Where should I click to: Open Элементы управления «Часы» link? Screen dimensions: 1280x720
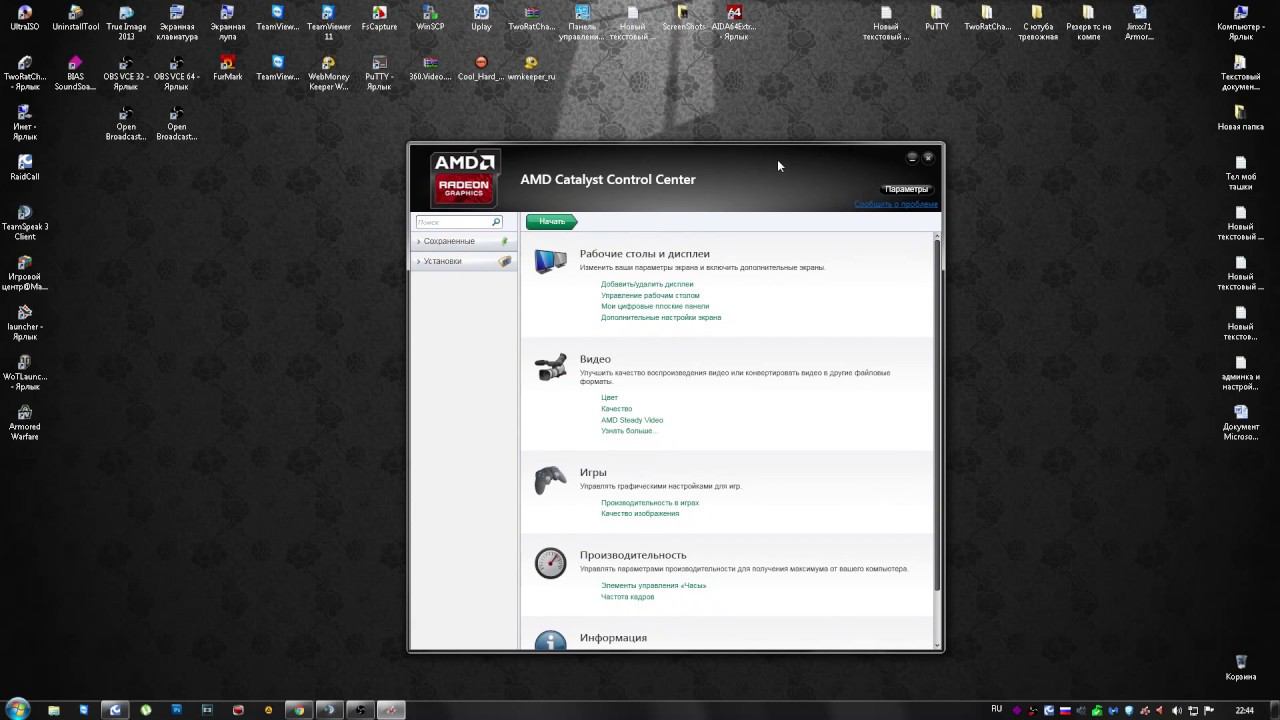[x=653, y=586]
